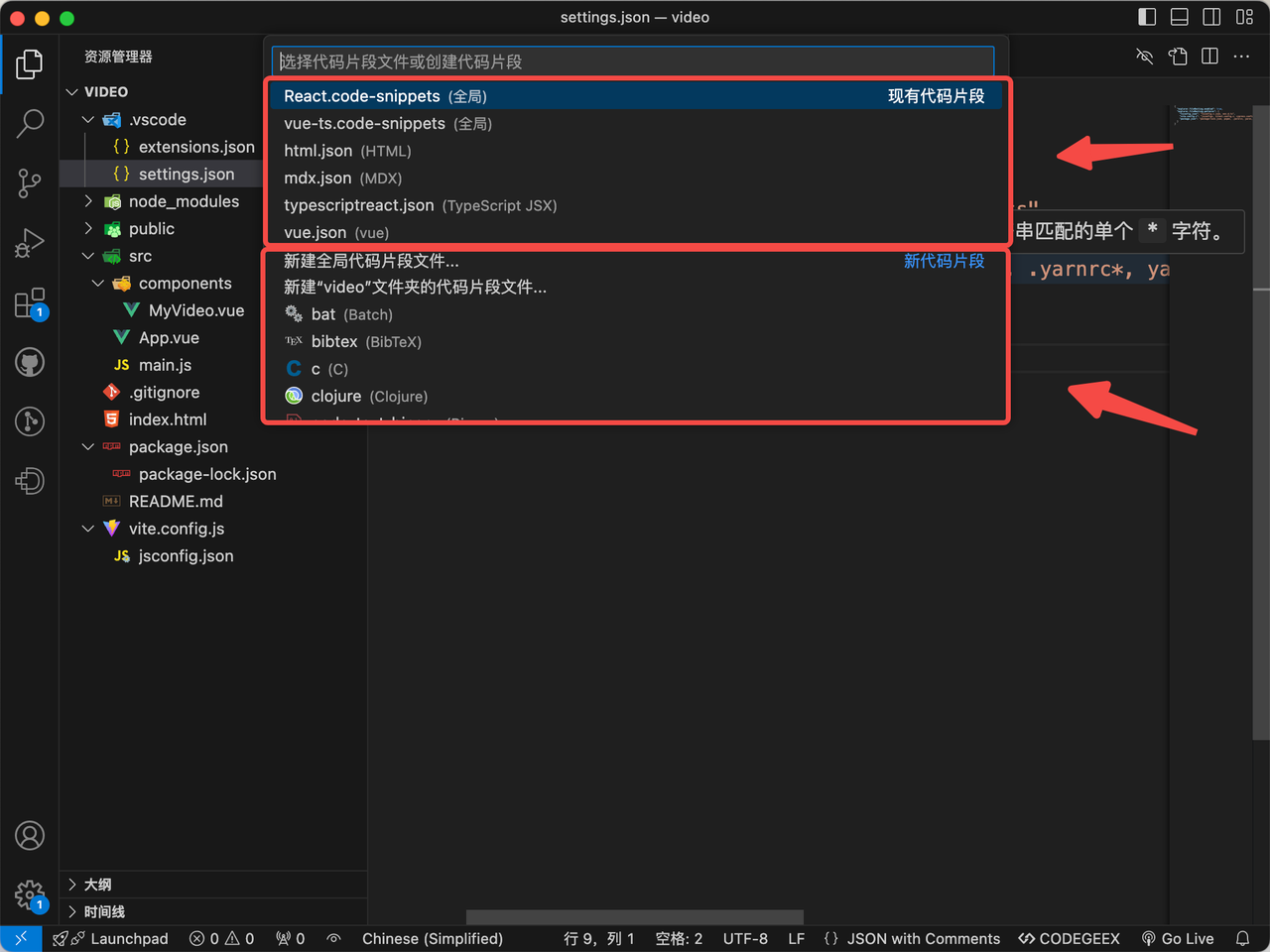This screenshot has width=1270, height=952.
Task: Open Run and Debug view
Action: [x=30, y=243]
